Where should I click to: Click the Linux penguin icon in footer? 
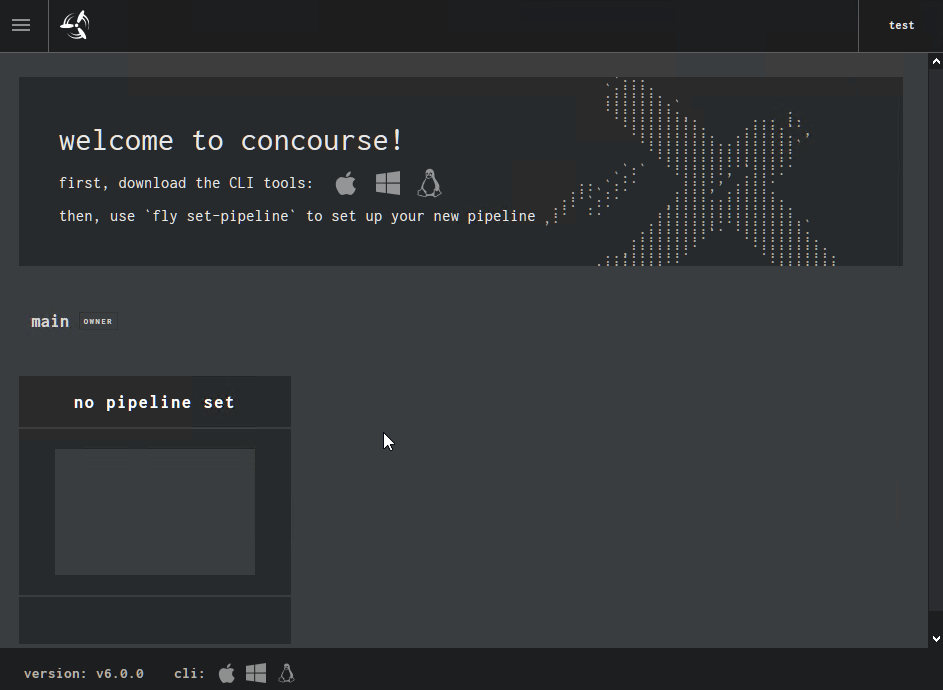point(286,673)
